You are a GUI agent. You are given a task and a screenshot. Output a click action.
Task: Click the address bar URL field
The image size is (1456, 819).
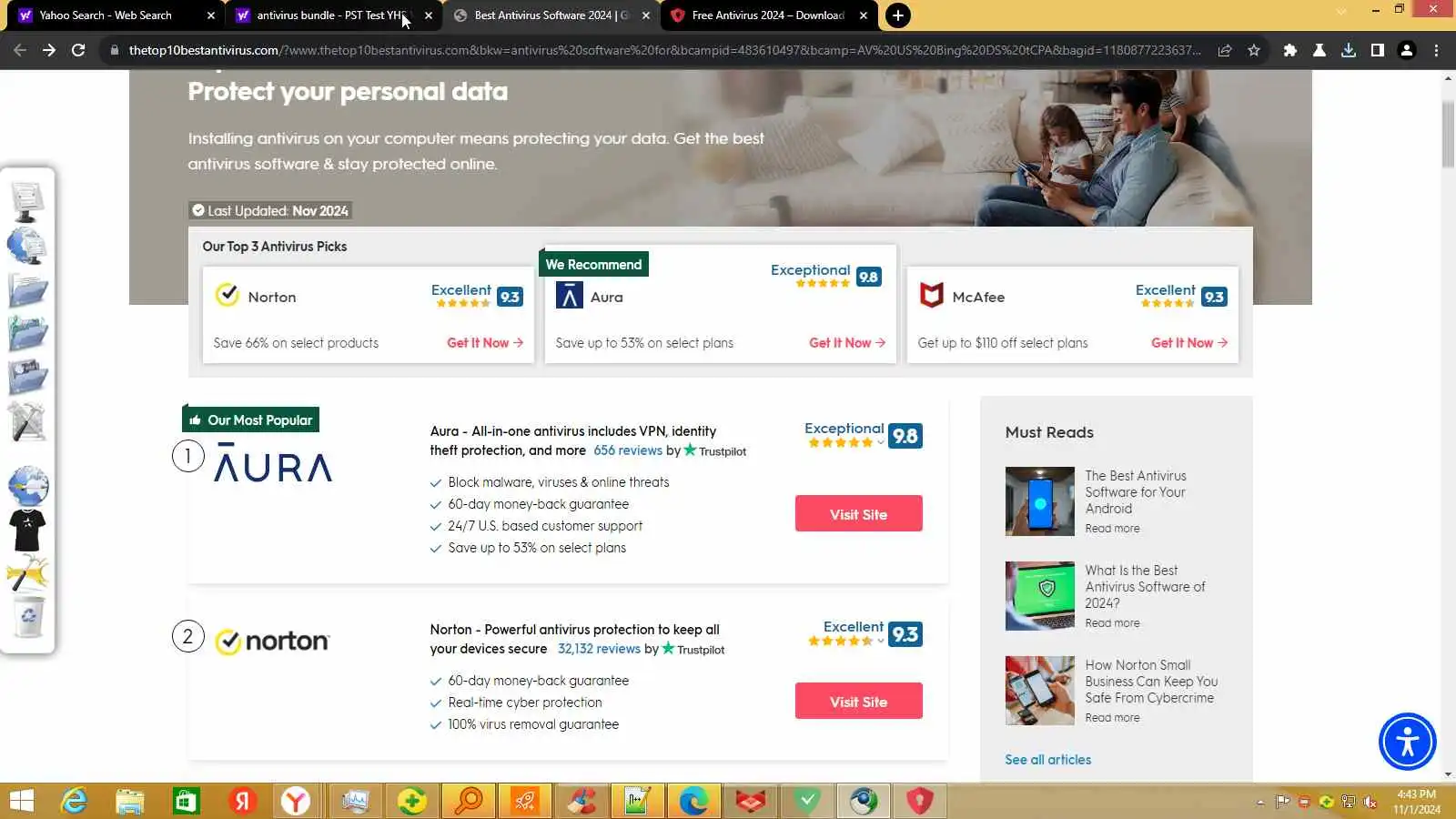coord(664,50)
